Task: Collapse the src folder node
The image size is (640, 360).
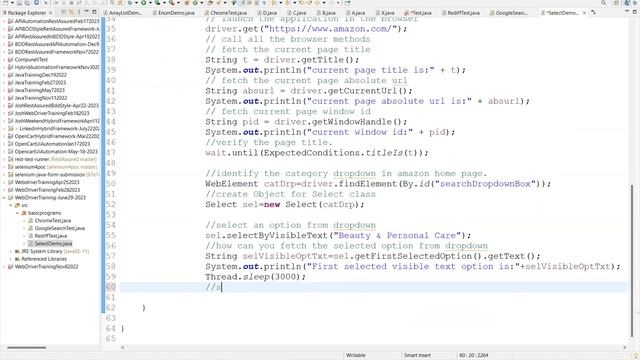Action: click(11, 205)
